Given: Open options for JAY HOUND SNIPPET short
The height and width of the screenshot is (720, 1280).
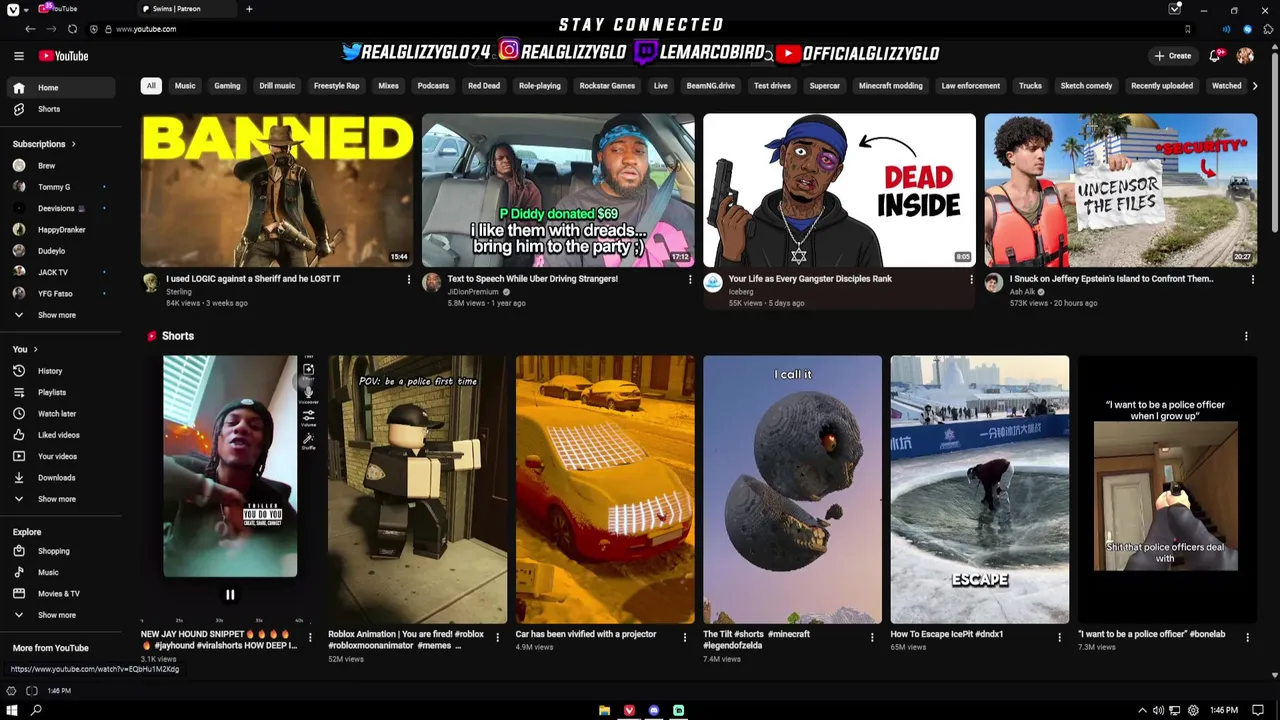Looking at the screenshot, I should 310,637.
